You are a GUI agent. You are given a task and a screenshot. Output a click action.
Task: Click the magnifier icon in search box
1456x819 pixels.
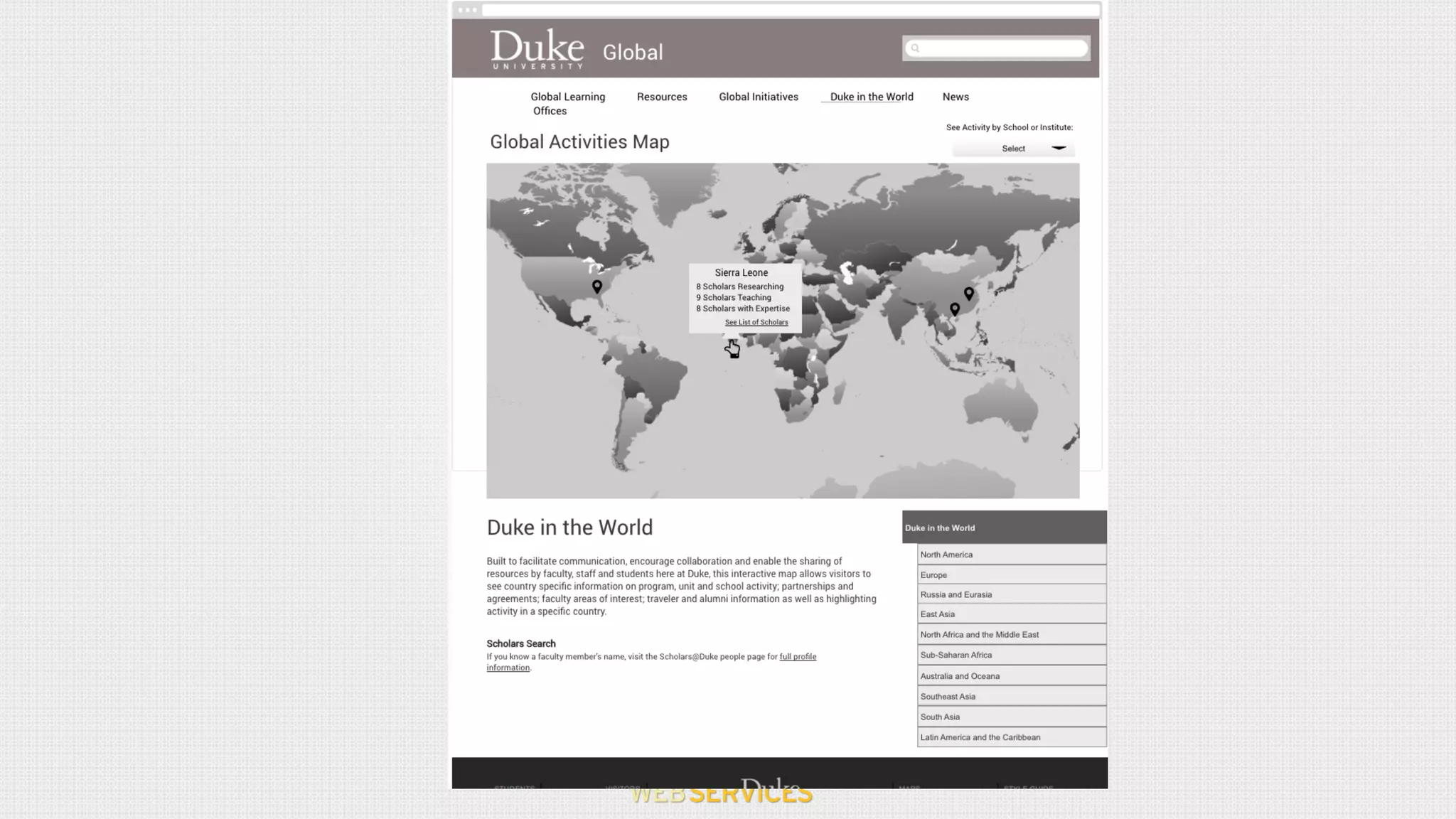click(x=915, y=48)
